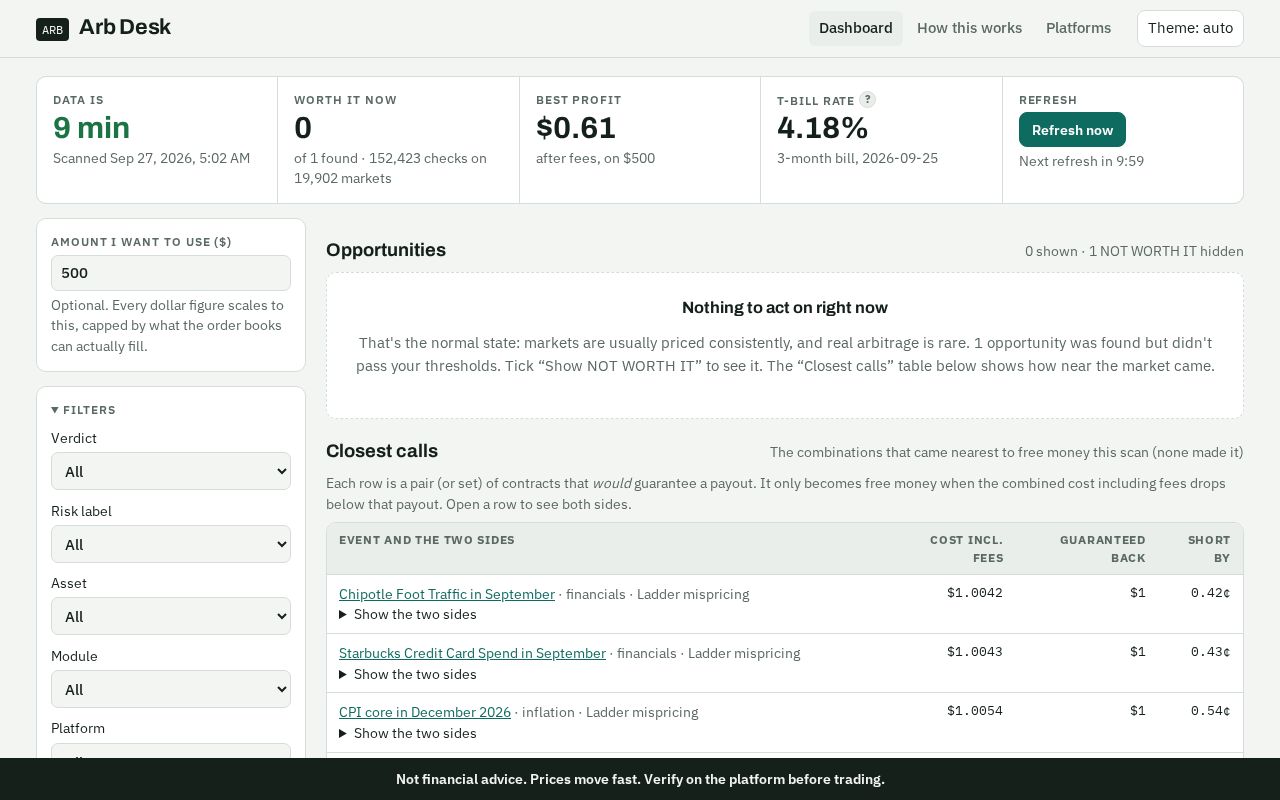1280x800 pixels.
Task: Open the Dashboard tab
Action: pos(856,28)
